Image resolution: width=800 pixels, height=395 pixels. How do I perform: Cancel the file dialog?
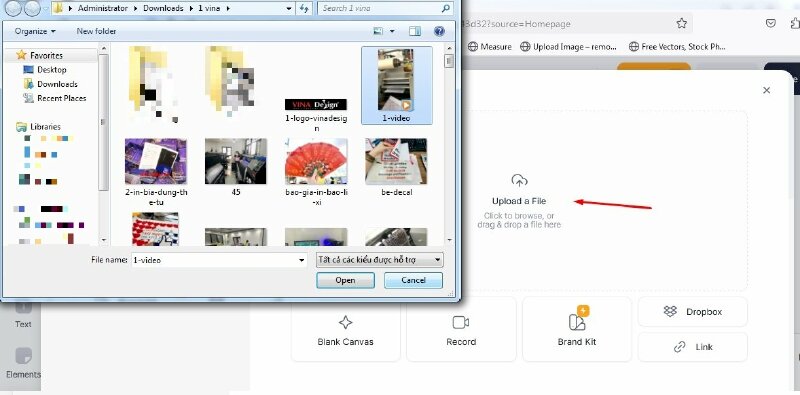coord(413,280)
